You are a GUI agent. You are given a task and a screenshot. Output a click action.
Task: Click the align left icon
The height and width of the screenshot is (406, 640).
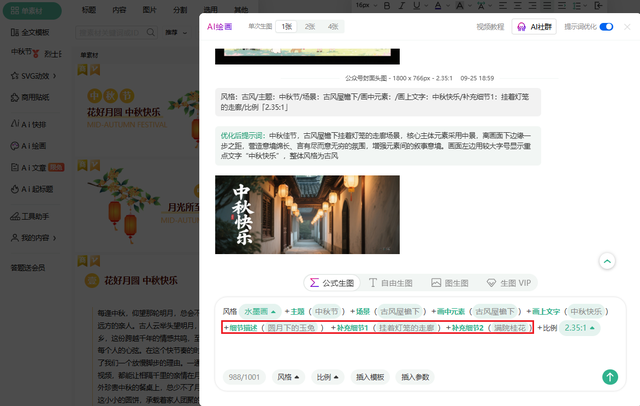tap(503, 6)
